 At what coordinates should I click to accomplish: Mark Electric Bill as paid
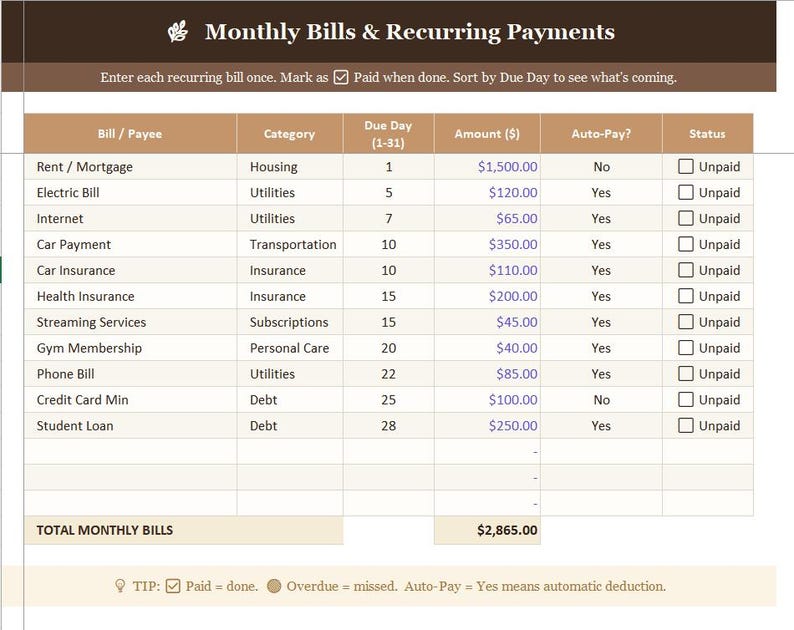click(x=685, y=192)
